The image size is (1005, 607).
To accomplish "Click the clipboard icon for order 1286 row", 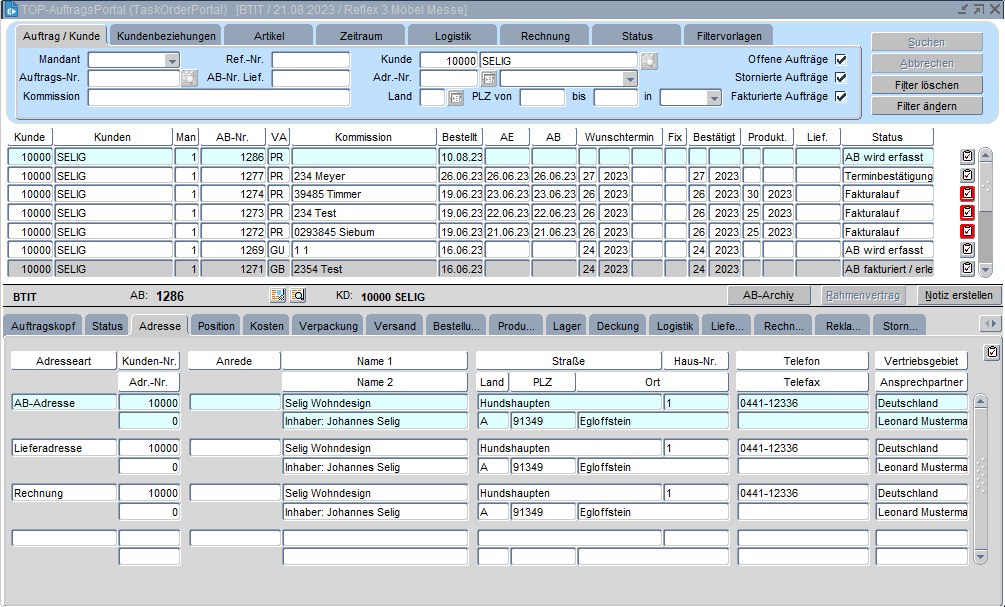I will (967, 157).
